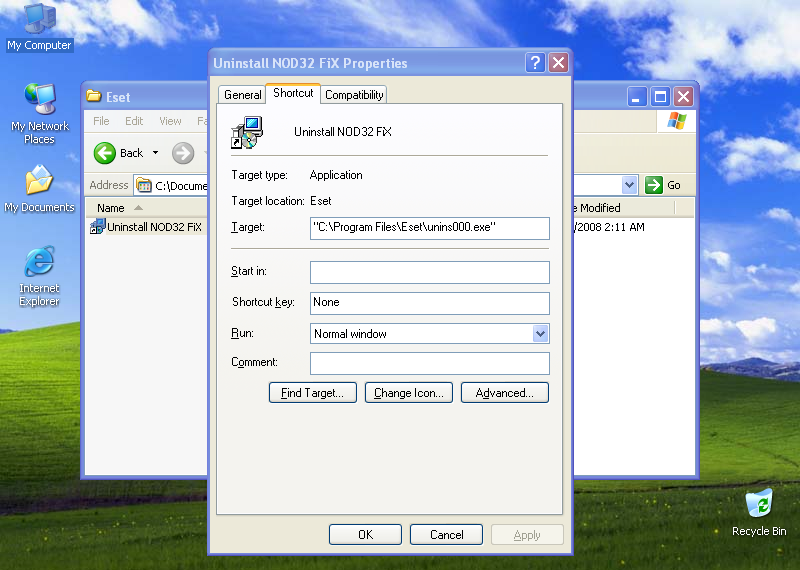Click the folder icon in the Address bar
The height and width of the screenshot is (570, 800).
pos(144,185)
